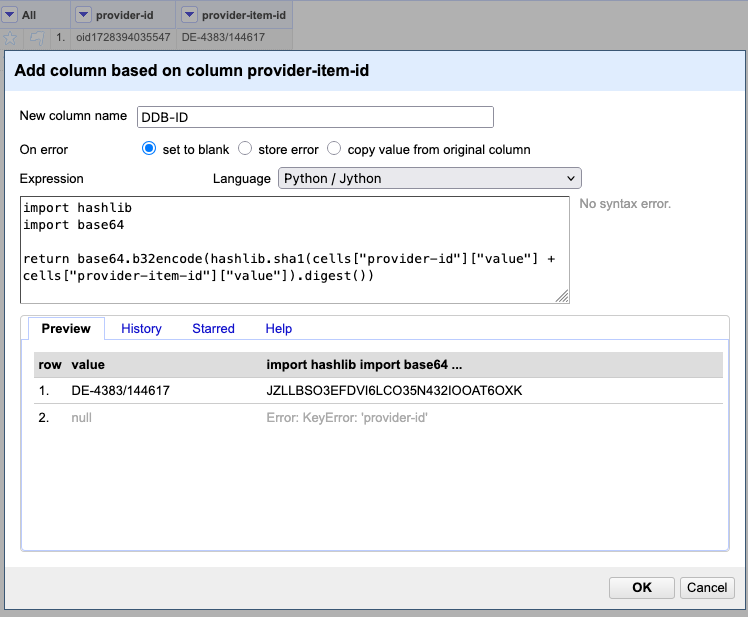Select the 'set to blank' radio option
Screen dimensions: 748x617
[149, 149]
